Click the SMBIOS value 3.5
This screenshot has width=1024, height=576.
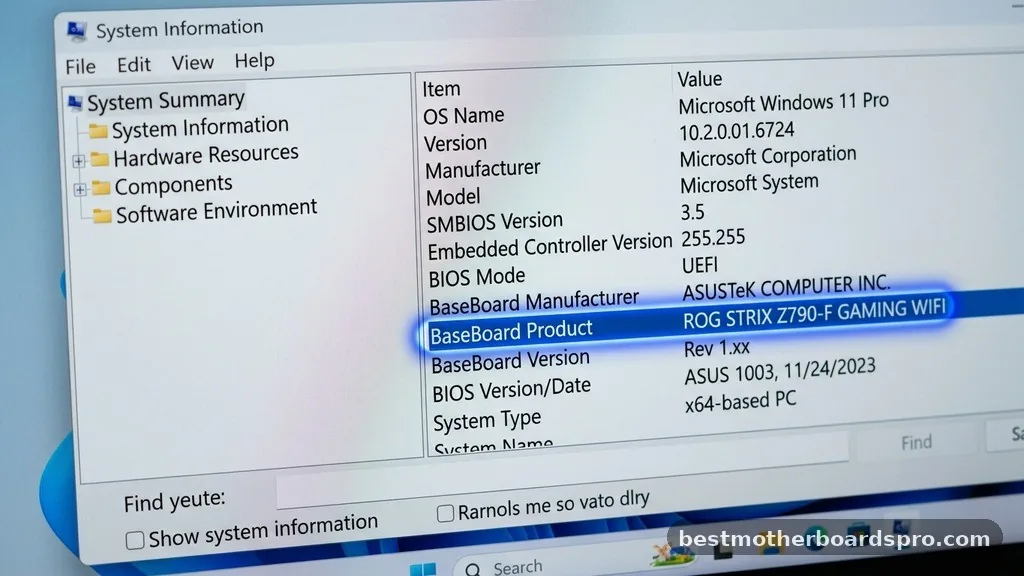692,212
